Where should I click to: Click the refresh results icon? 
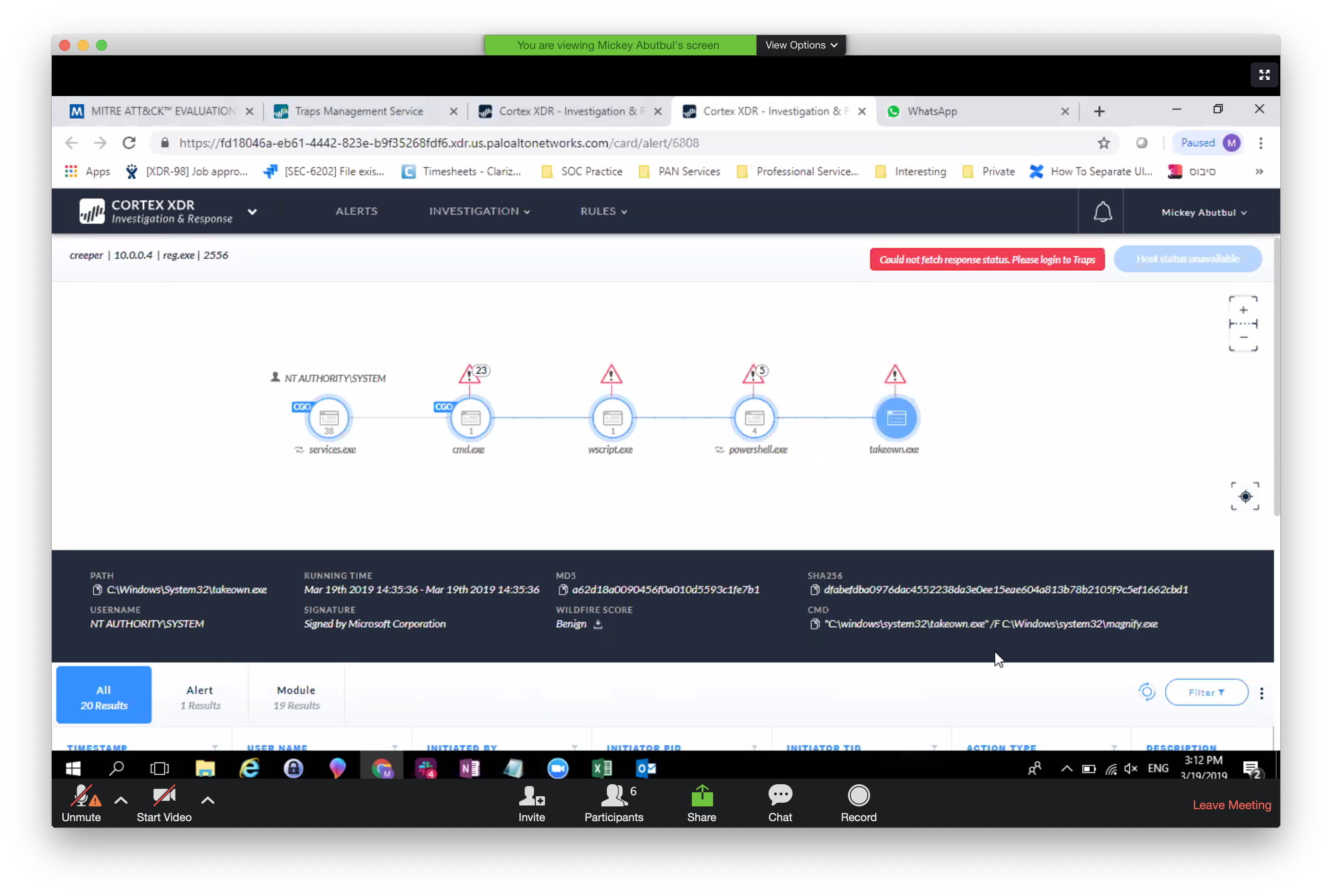(1146, 692)
